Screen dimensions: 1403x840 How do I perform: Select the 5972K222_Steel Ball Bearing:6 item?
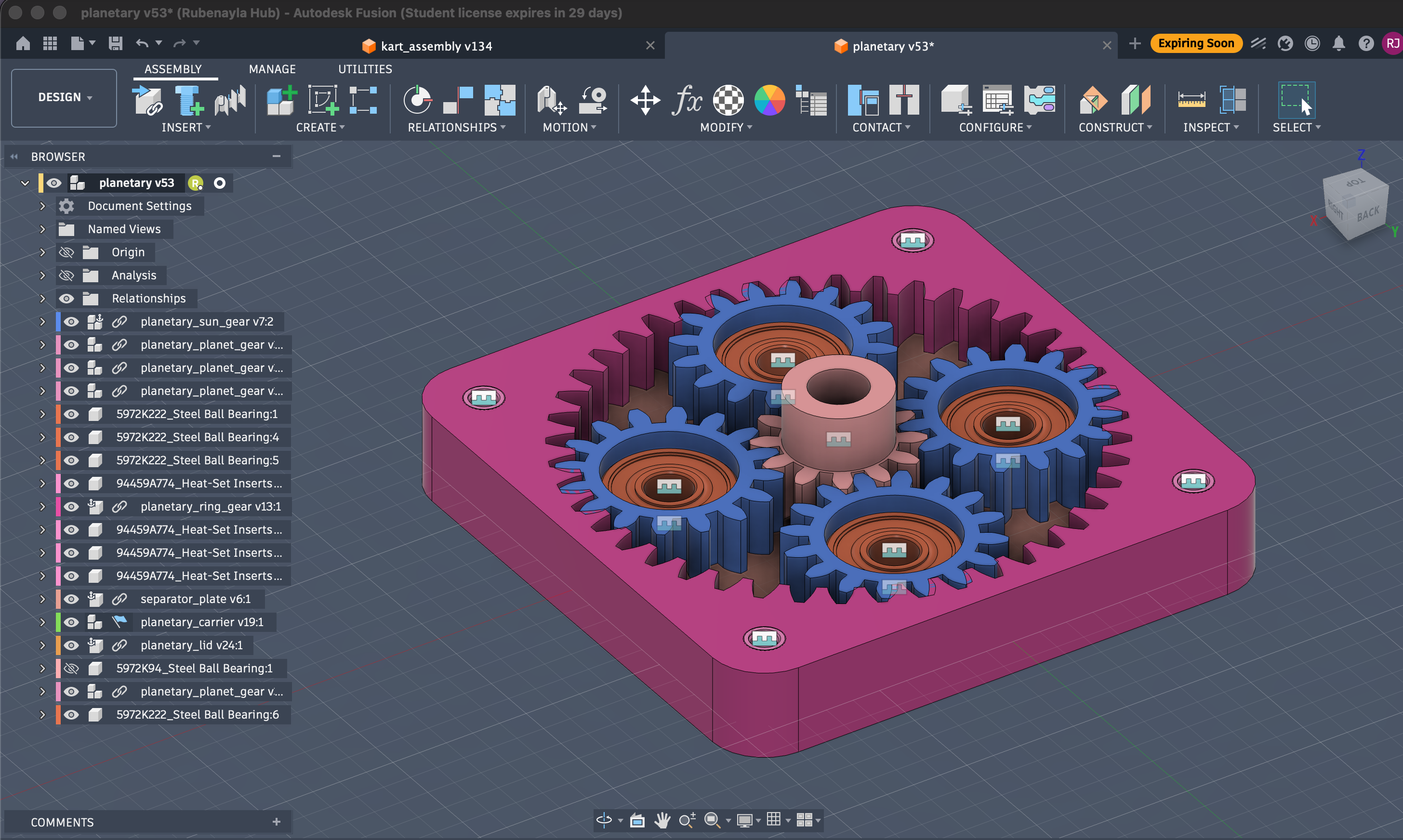click(197, 714)
